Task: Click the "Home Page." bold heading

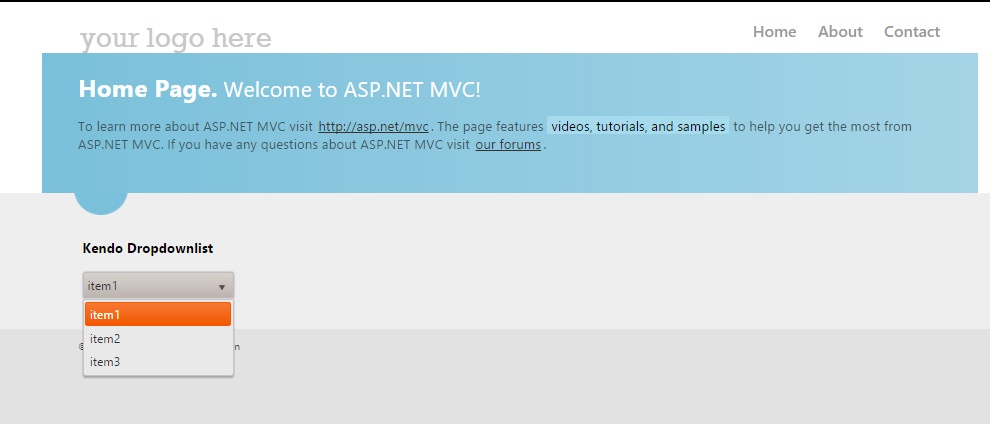Action: pos(148,89)
